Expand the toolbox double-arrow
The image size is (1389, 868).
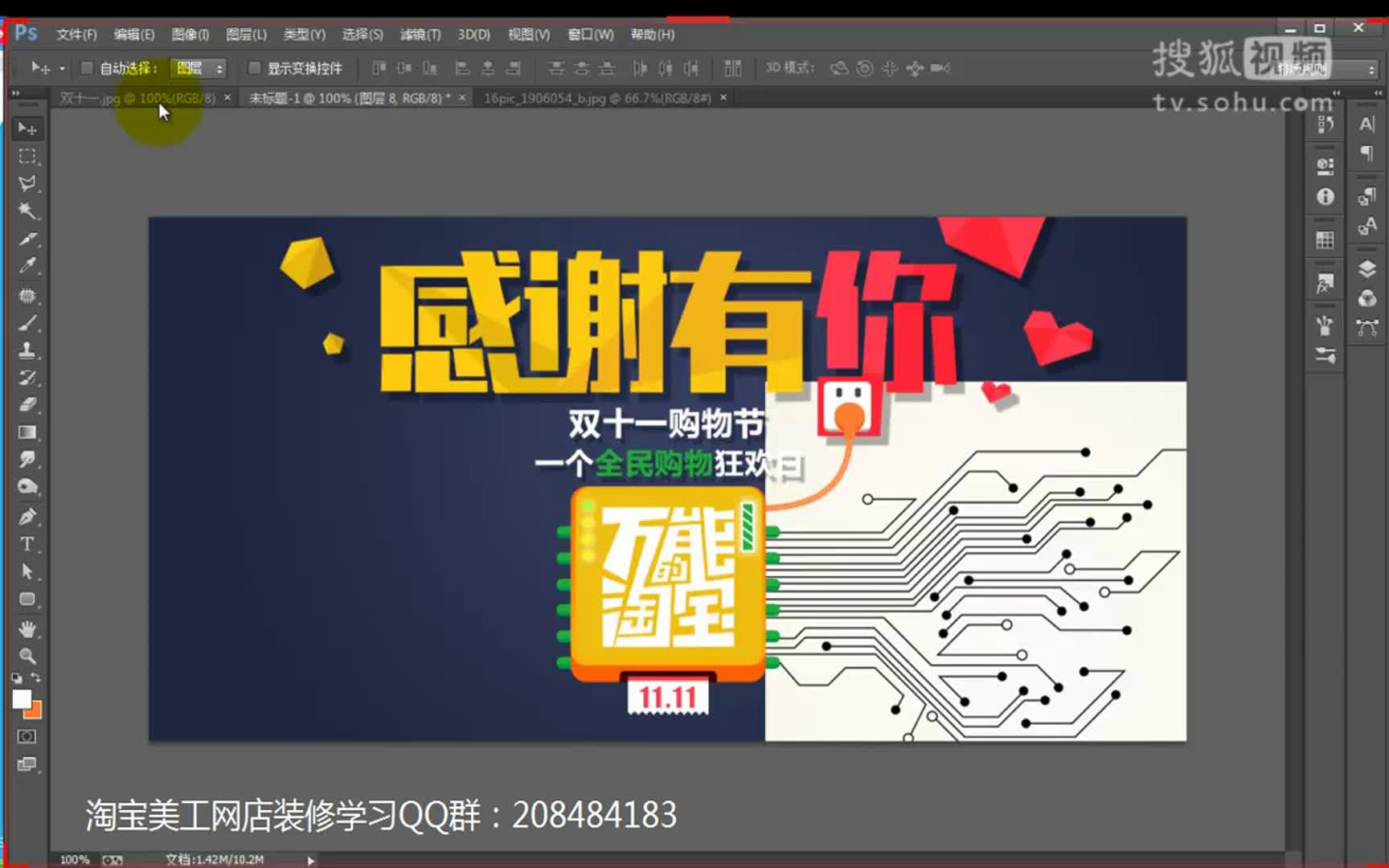[x=15, y=94]
